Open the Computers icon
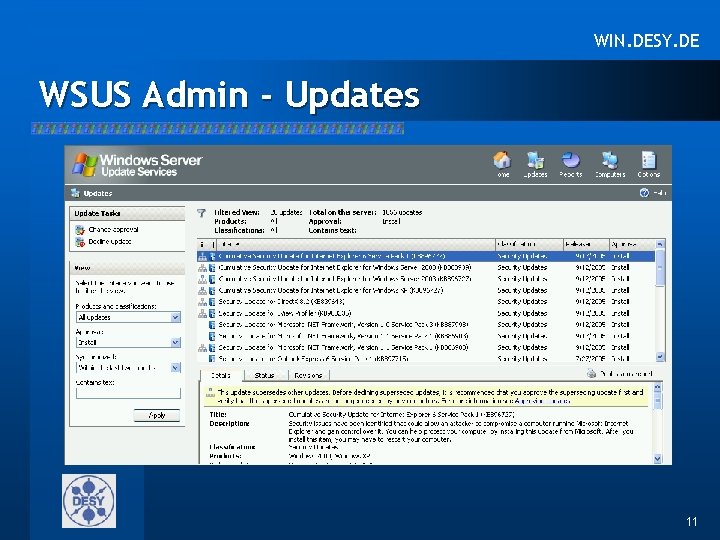The width and height of the screenshot is (720, 540). point(610,161)
